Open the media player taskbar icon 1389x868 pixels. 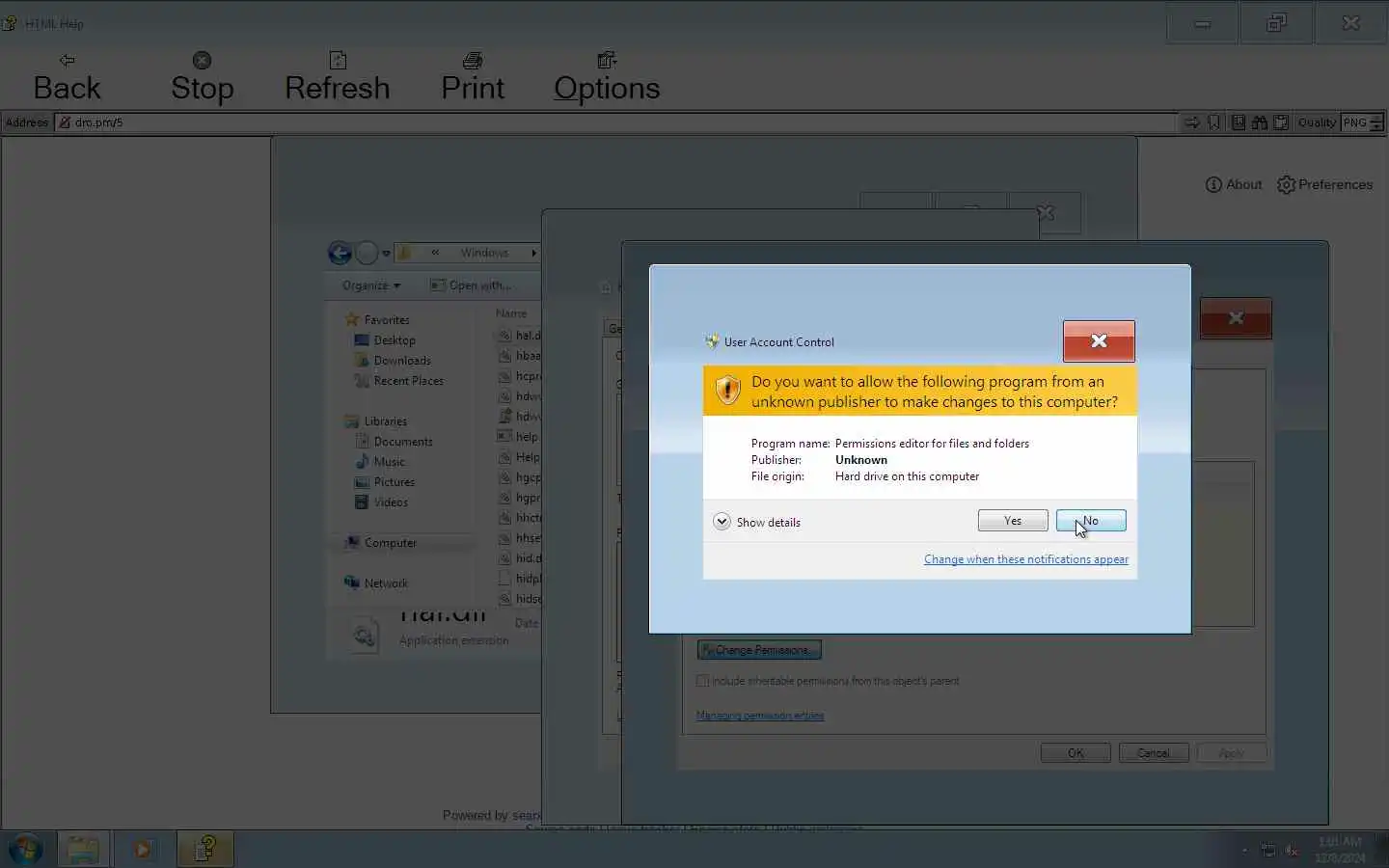click(x=143, y=850)
